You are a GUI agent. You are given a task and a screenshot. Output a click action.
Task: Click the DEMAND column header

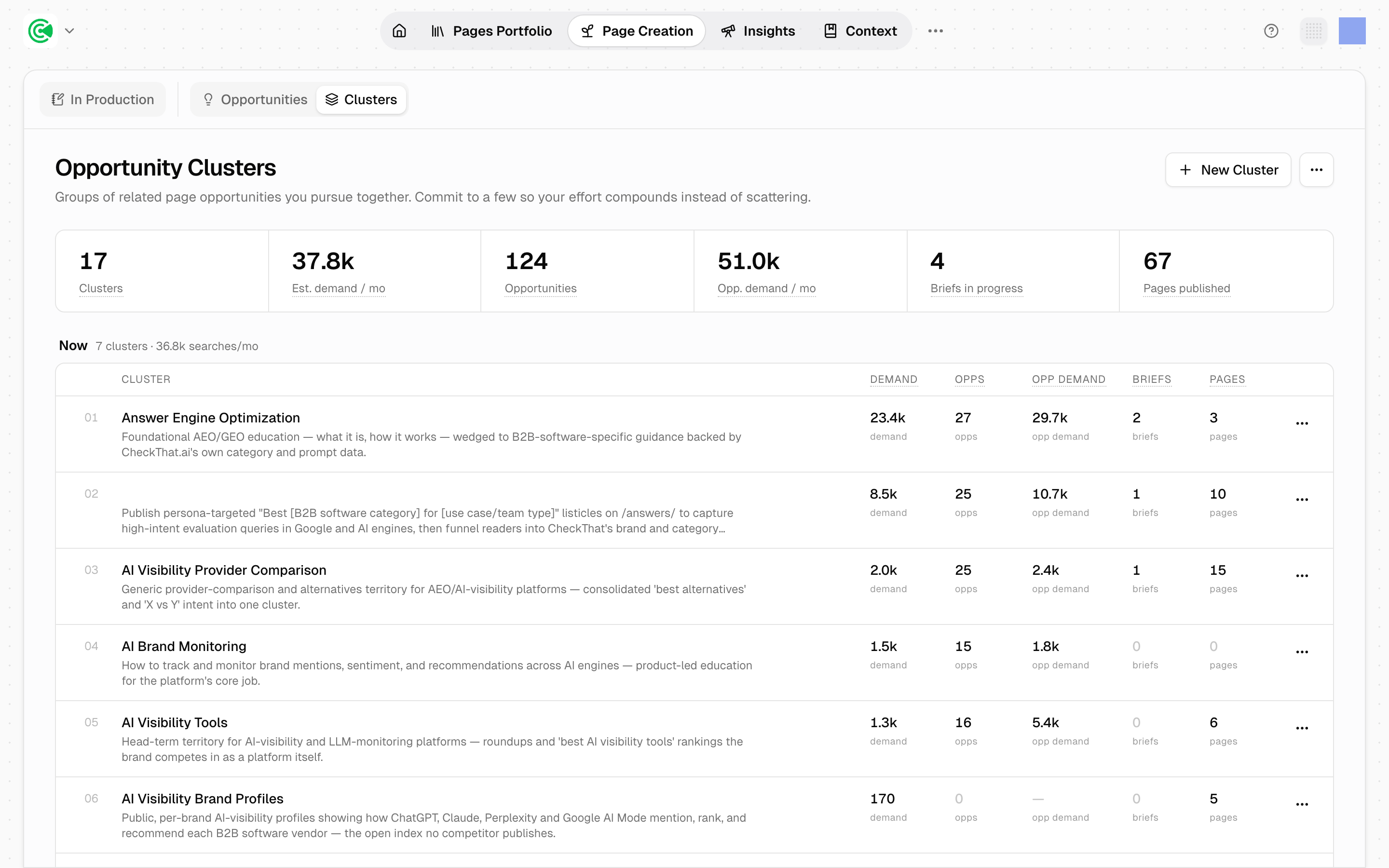[x=893, y=380]
